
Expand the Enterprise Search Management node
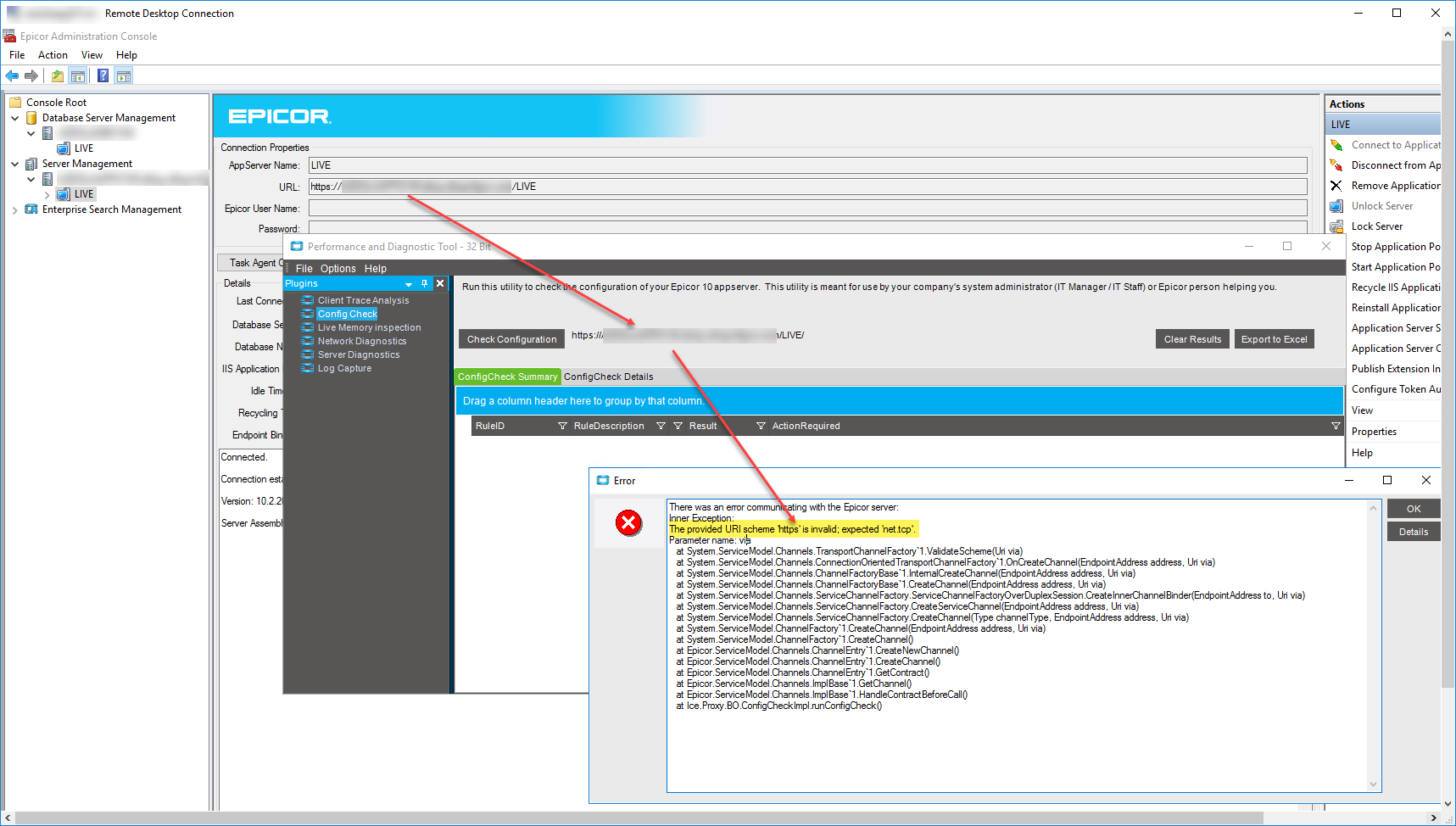click(x=14, y=209)
